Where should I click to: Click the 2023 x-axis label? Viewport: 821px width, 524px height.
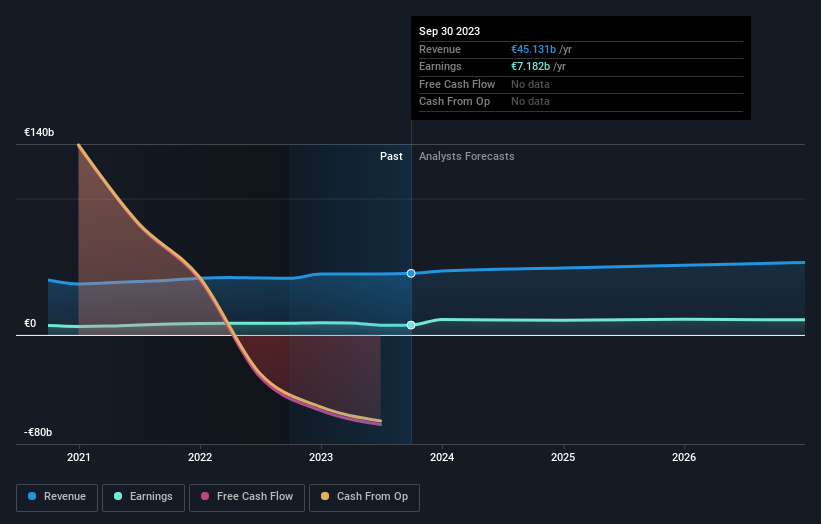pos(321,458)
